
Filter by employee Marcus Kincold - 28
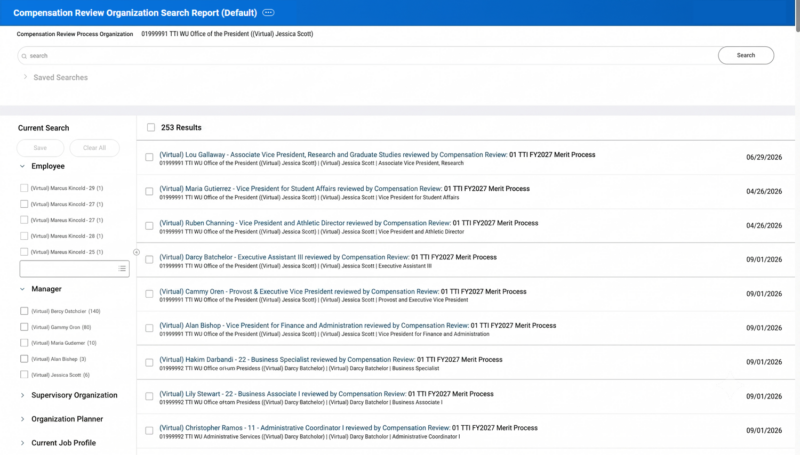pos(24,236)
